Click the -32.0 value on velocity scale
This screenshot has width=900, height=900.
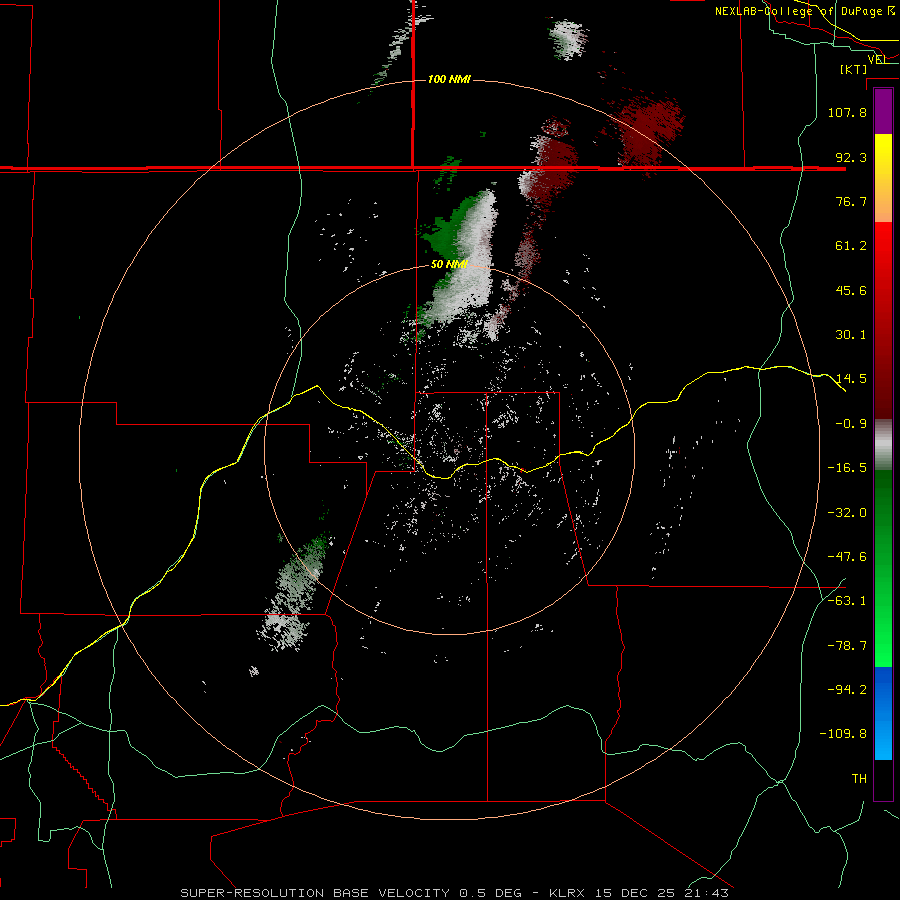point(847,513)
